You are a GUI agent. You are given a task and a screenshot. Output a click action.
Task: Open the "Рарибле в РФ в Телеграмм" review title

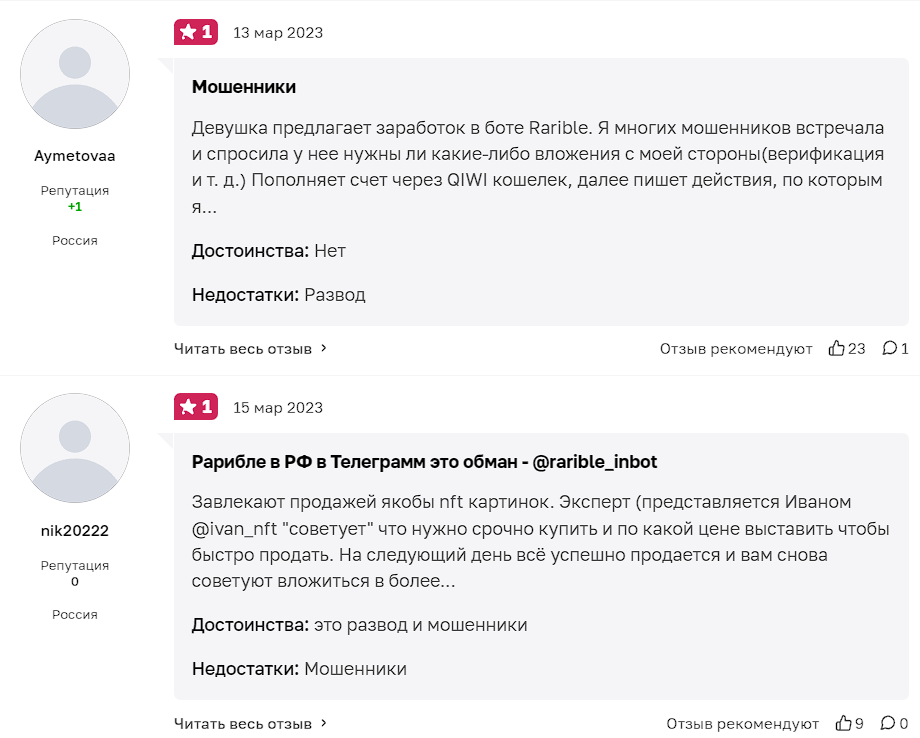pos(424,462)
